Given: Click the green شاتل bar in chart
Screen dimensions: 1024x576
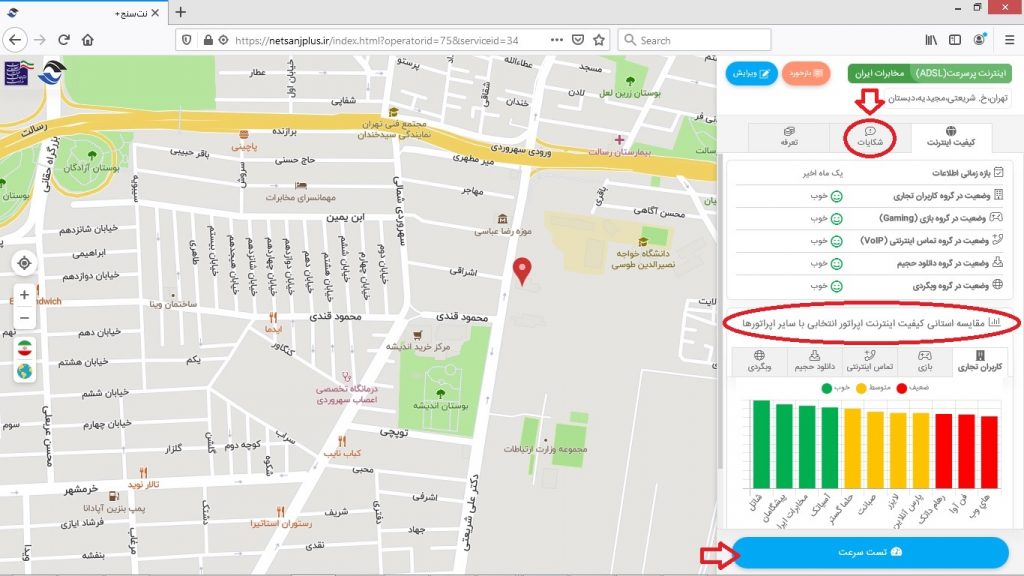Looking at the screenshot, I should coord(761,444).
